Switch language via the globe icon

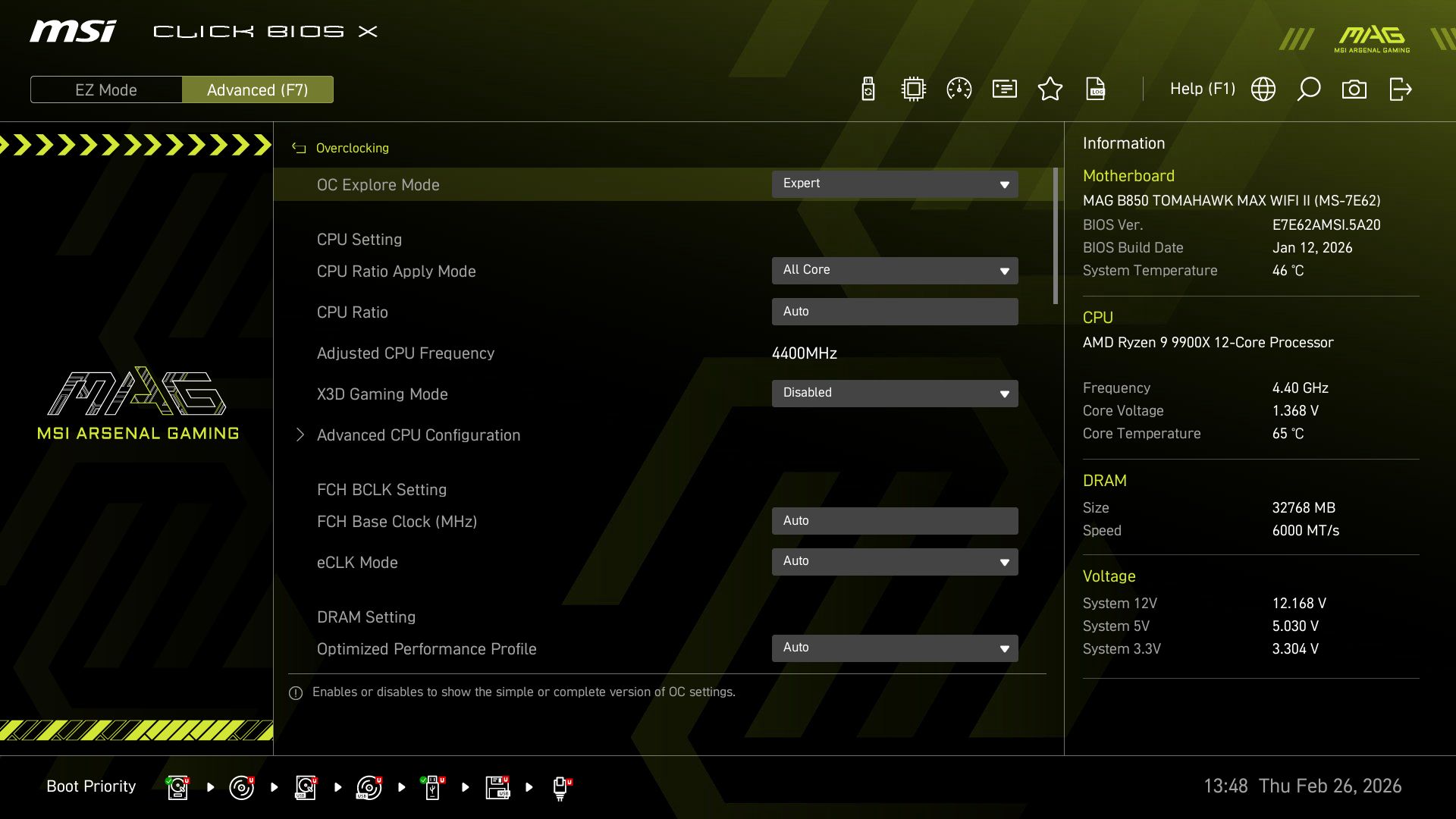pyautogui.click(x=1263, y=89)
